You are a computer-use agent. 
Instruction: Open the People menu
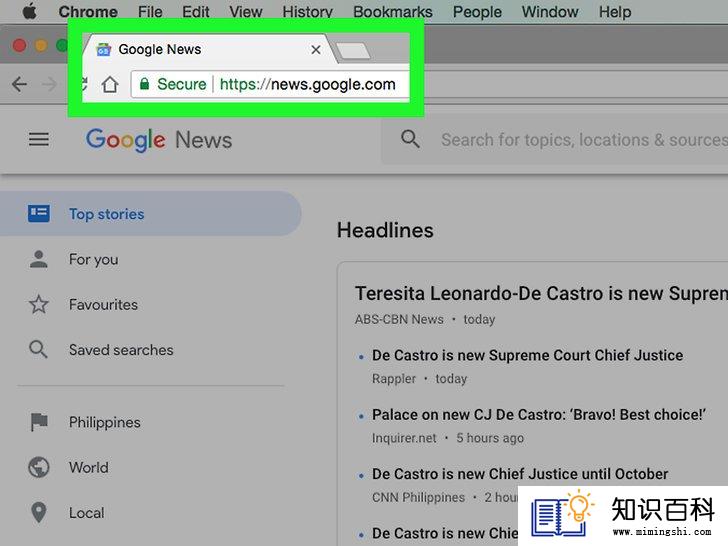[477, 12]
